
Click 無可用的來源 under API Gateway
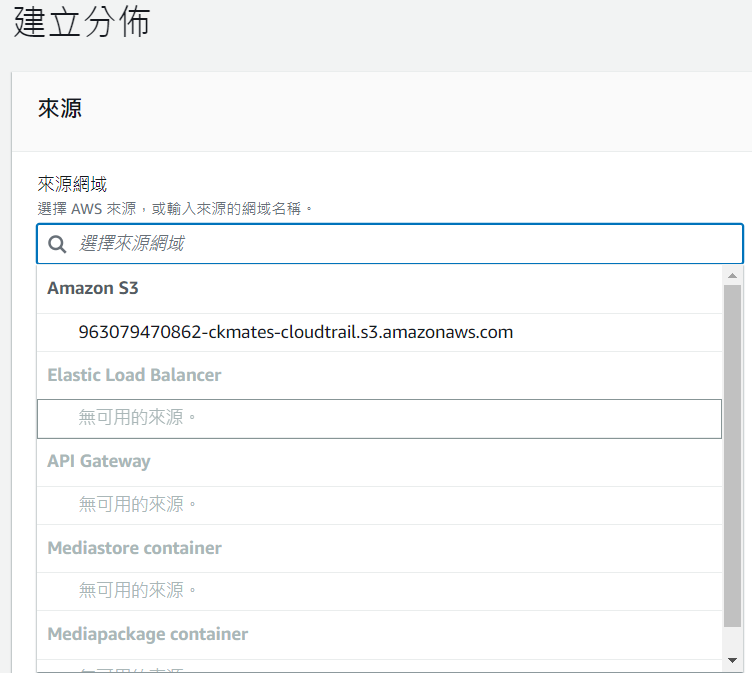379,505
